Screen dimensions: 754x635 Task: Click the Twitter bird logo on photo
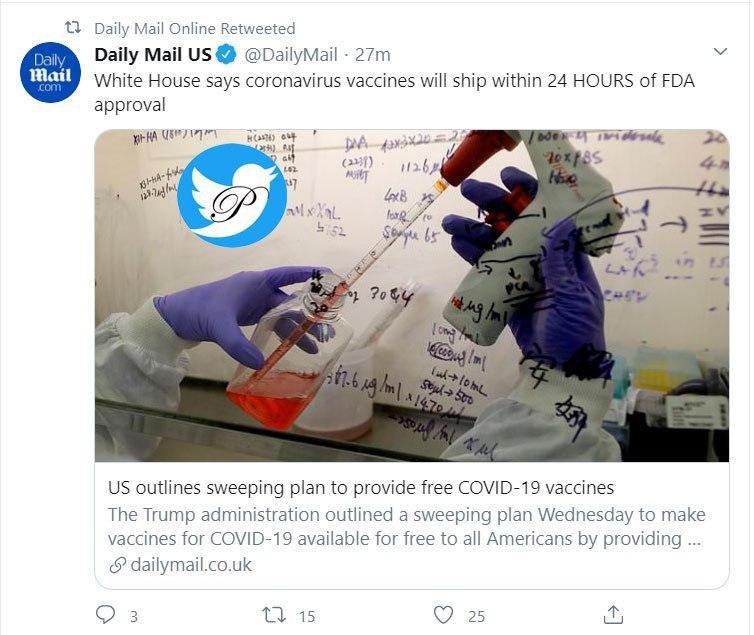(225, 195)
